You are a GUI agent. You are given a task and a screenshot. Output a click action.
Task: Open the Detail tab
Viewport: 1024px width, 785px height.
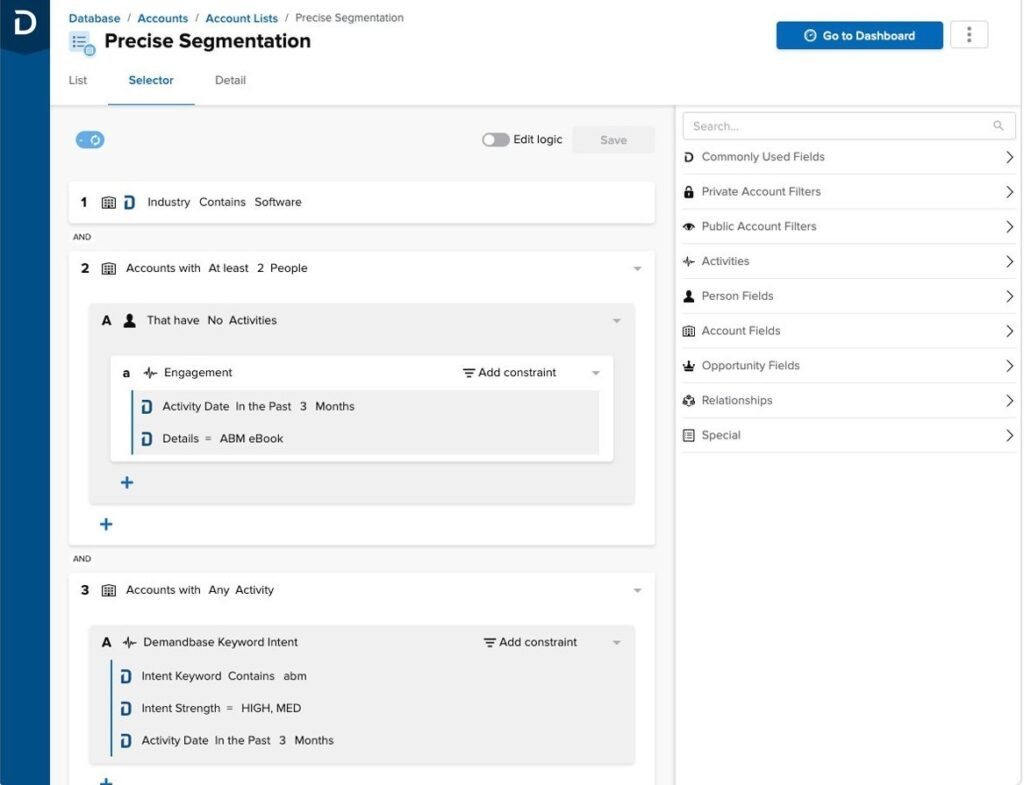tap(231, 80)
